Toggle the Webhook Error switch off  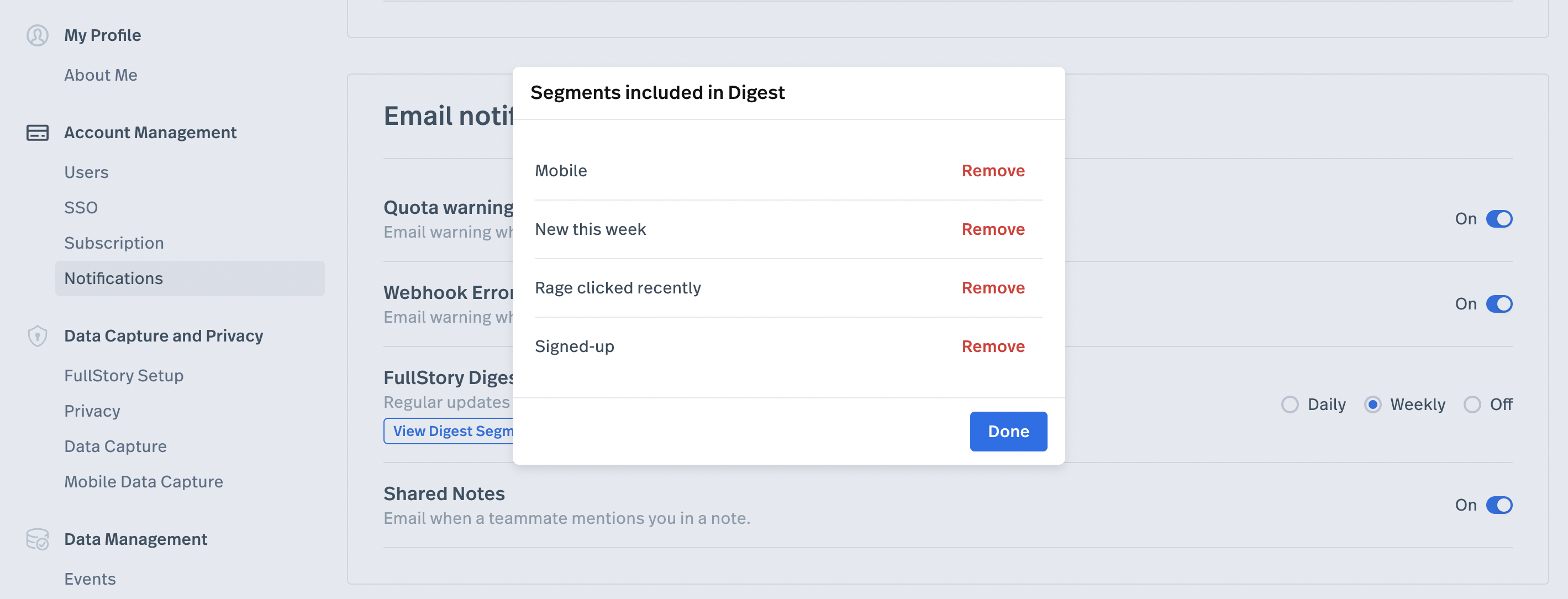(x=1498, y=304)
